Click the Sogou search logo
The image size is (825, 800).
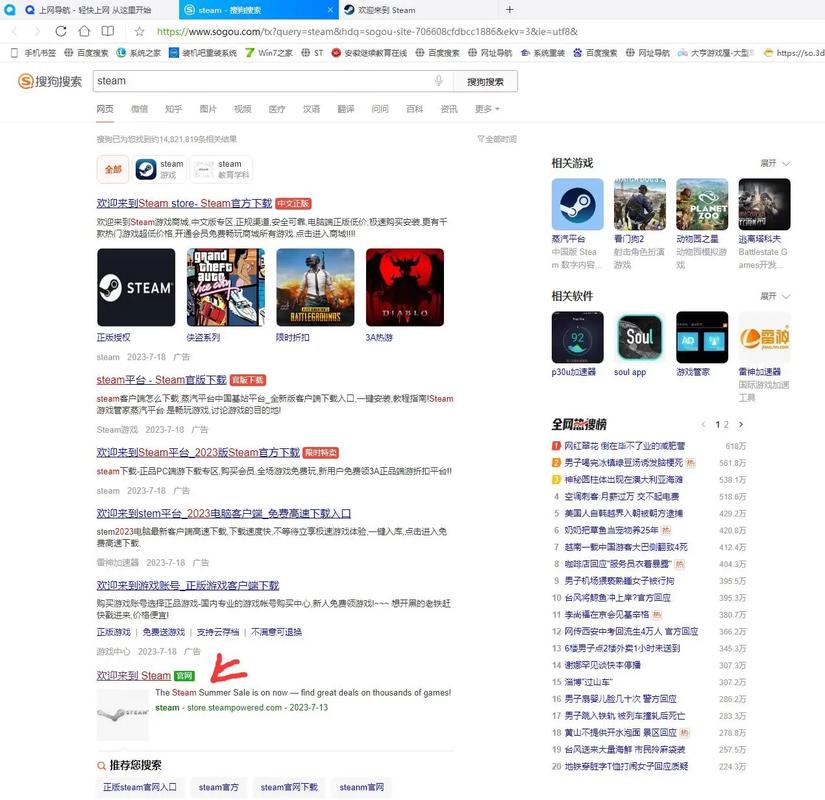[50, 81]
